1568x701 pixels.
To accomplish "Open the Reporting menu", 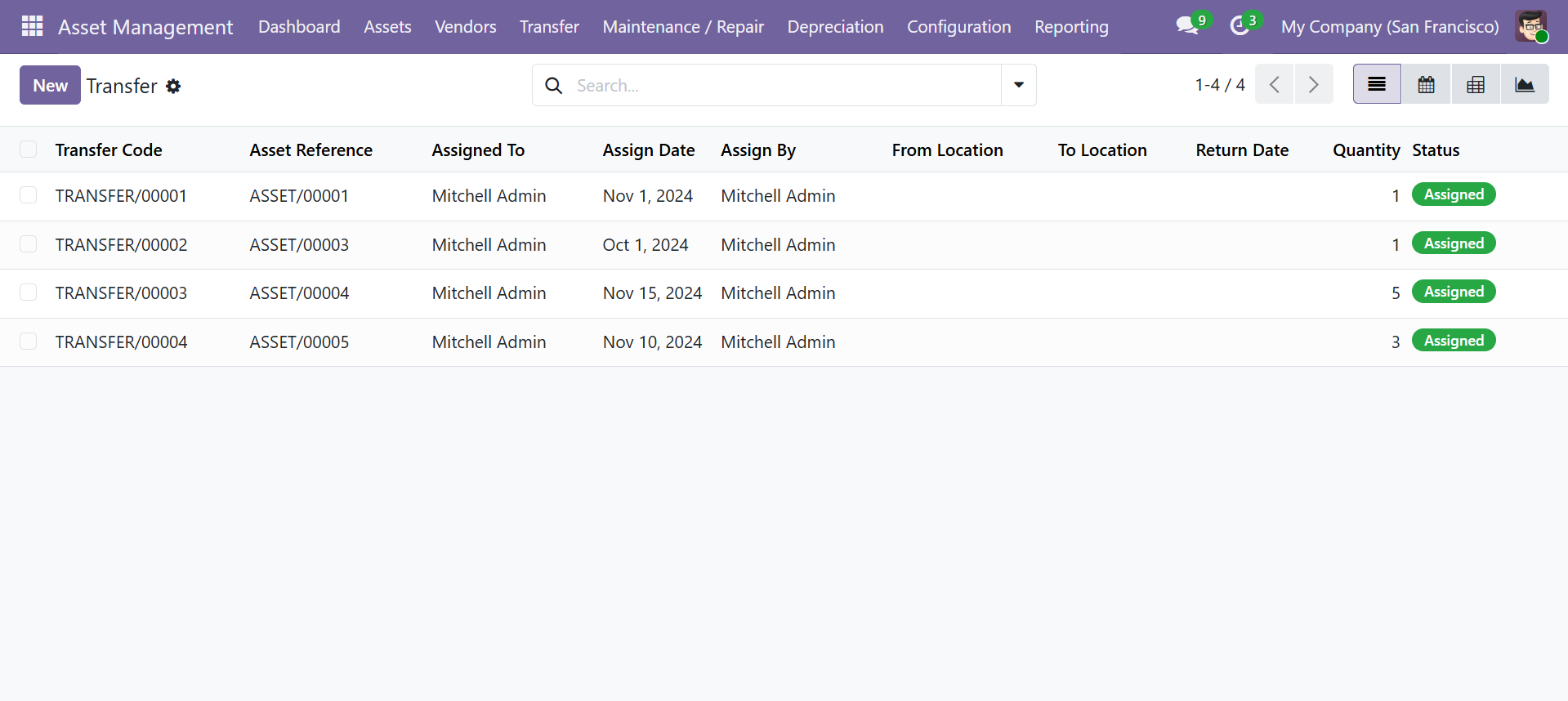I will (x=1071, y=27).
